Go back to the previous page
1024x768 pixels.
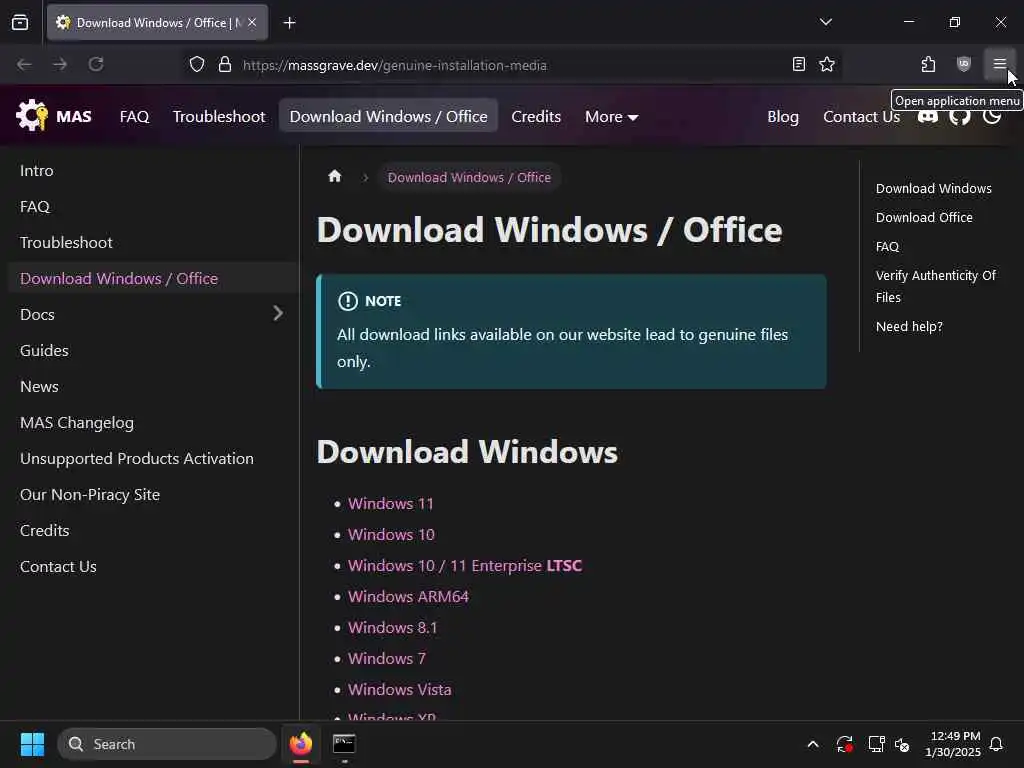coord(24,64)
